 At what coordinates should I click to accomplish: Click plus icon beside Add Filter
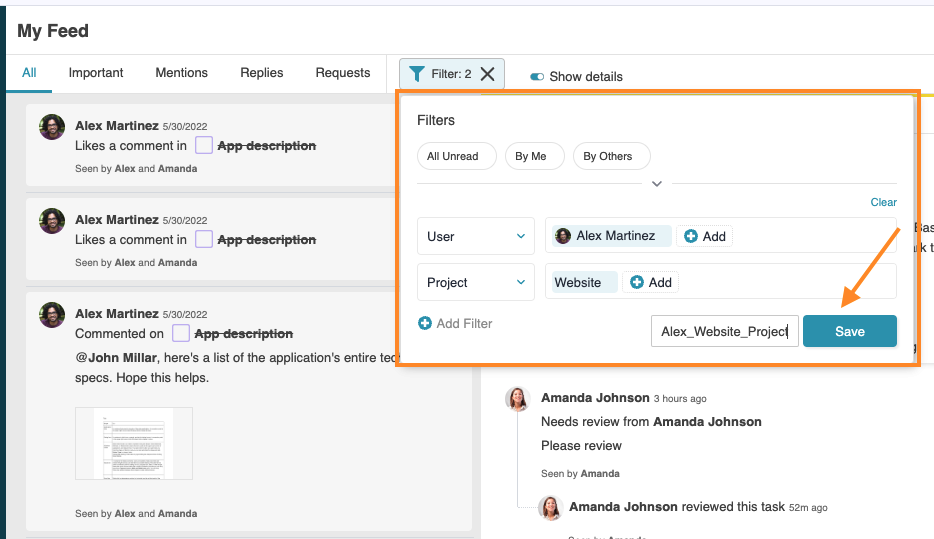(x=424, y=323)
